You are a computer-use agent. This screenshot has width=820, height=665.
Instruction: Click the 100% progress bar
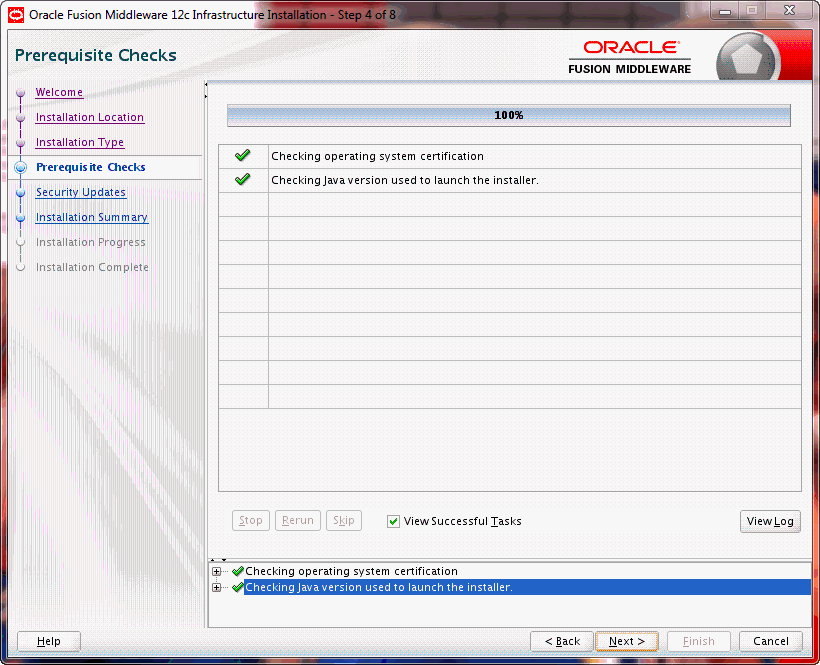(509, 116)
